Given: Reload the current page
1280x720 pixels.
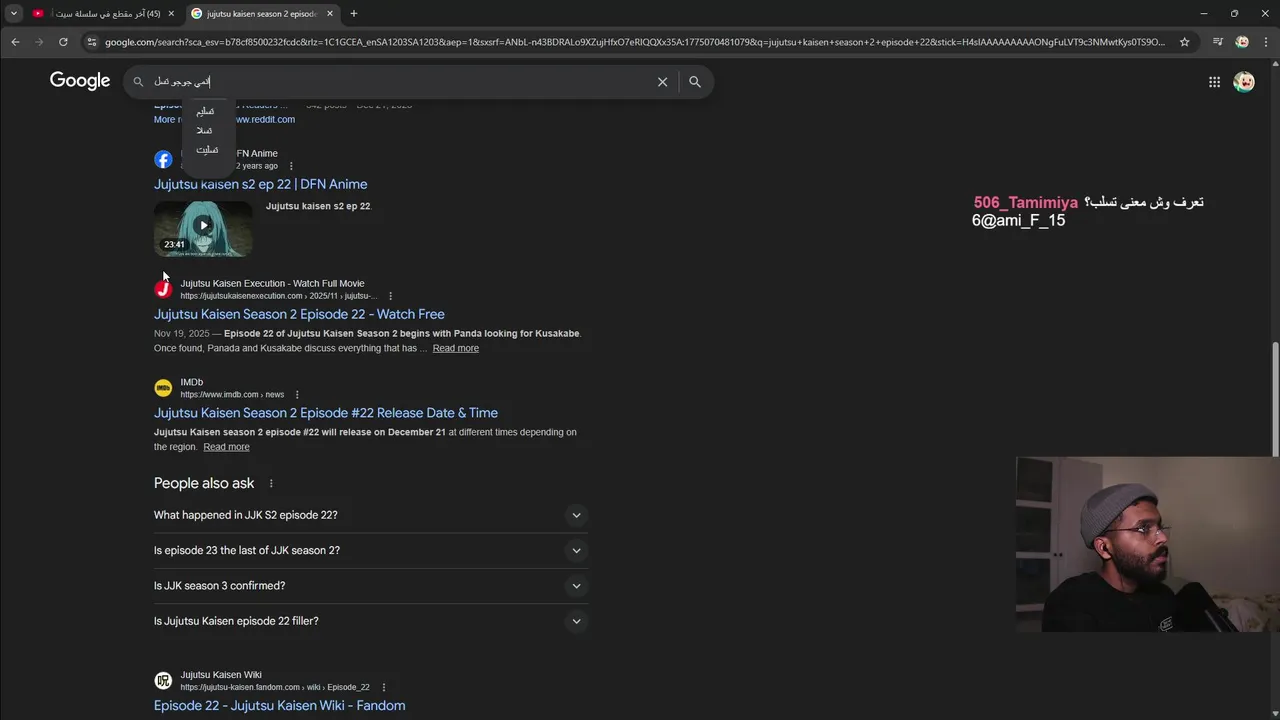Looking at the screenshot, I should 63,42.
